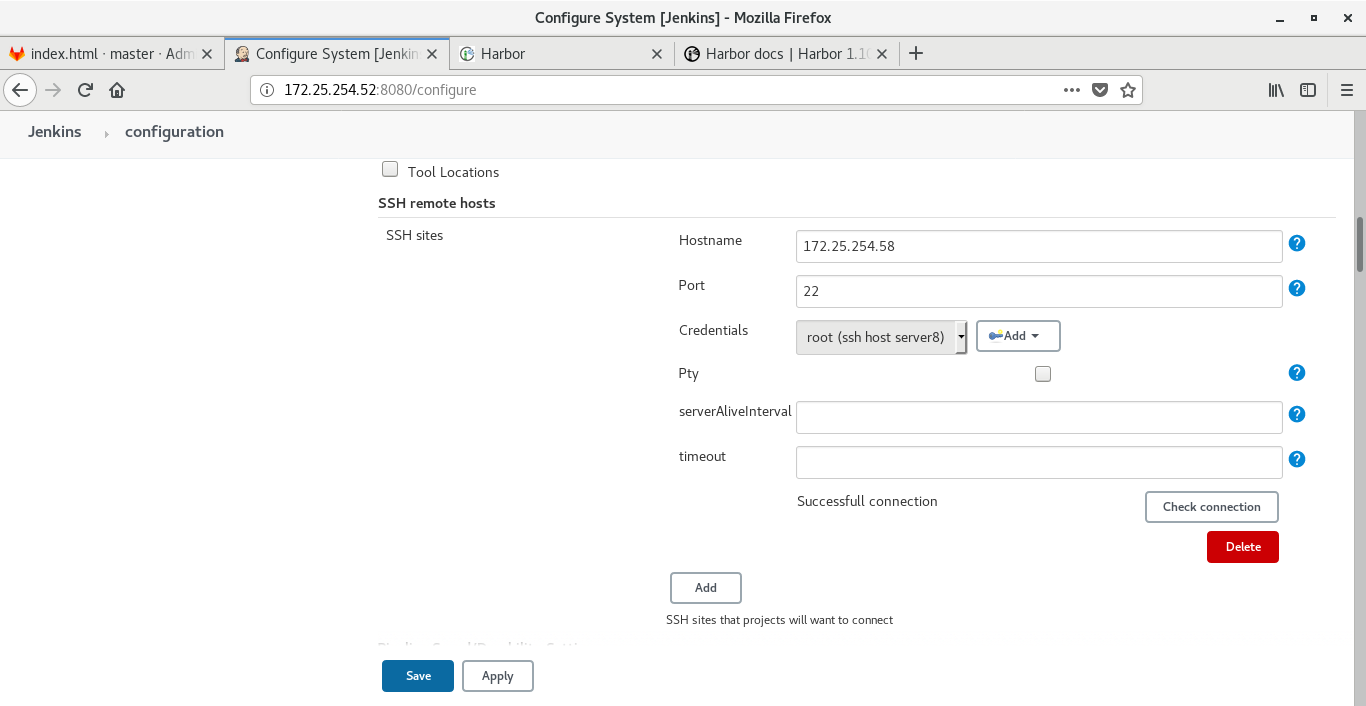Expand the breadcrumb arrow after Jenkins
1366x706 pixels.
[106, 133]
